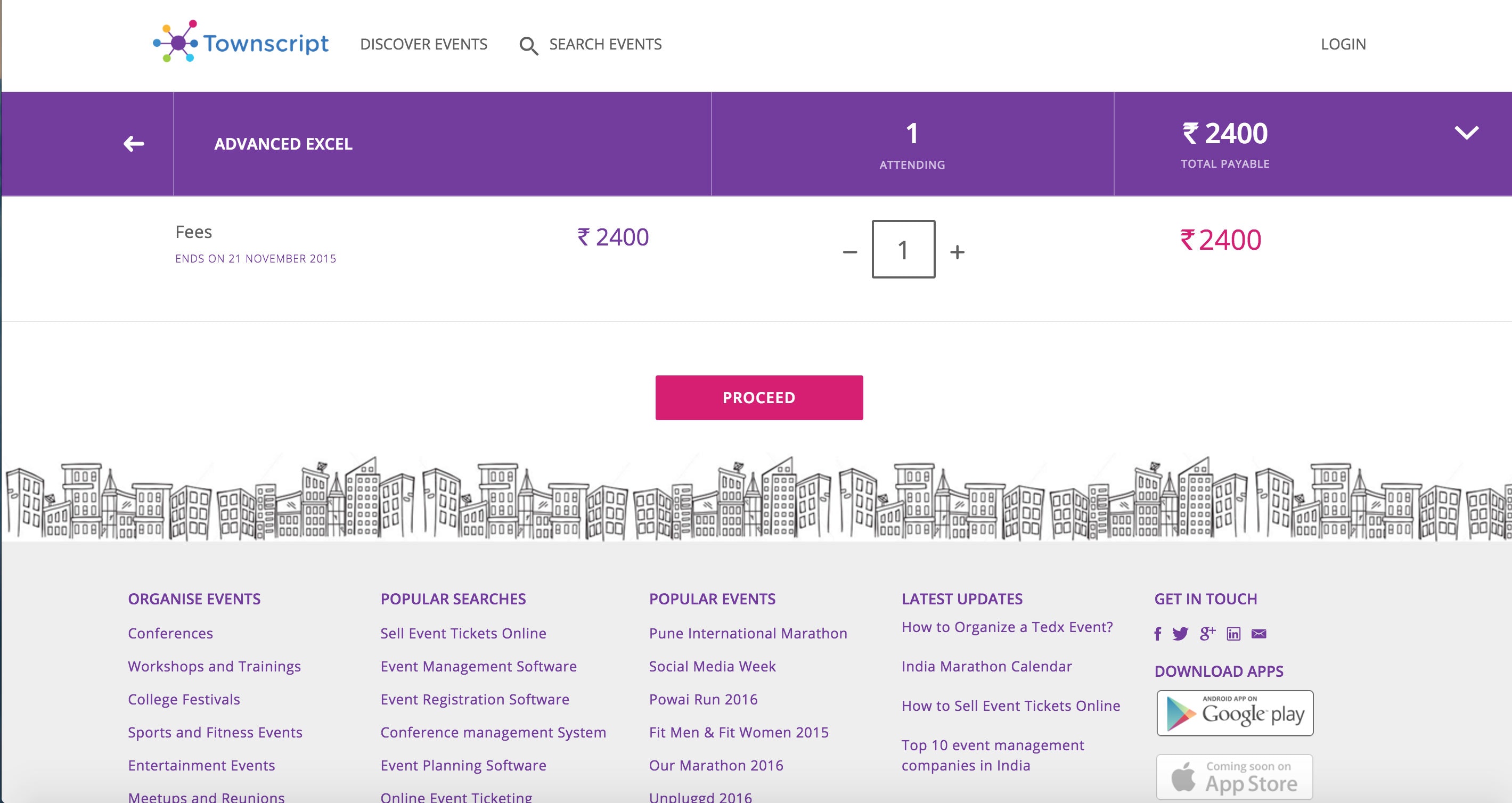1512x803 pixels.
Task: Click the email envelope icon
Action: [1259, 634]
